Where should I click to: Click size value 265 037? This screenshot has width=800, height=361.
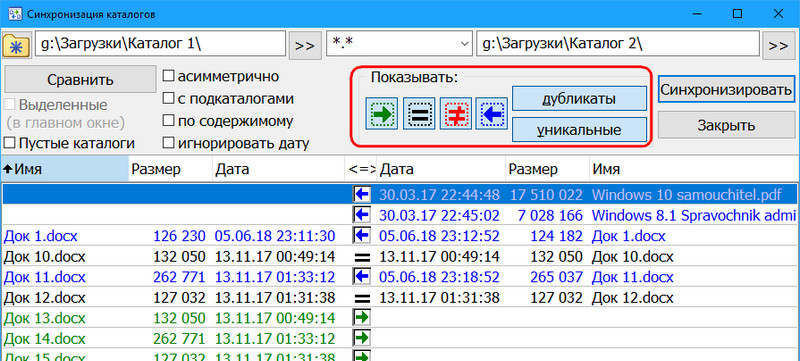pyautogui.click(x=556, y=277)
